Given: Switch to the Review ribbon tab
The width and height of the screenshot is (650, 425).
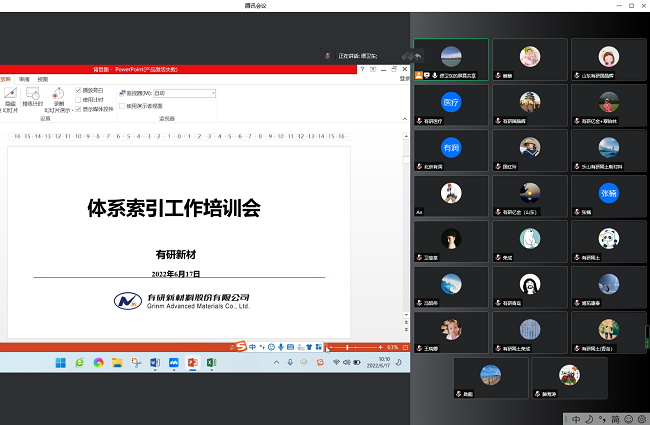Looking at the screenshot, I should [24, 78].
